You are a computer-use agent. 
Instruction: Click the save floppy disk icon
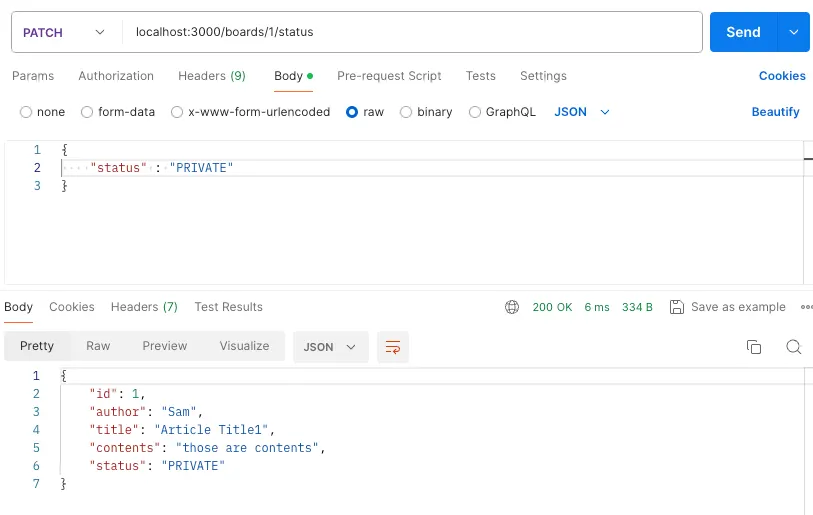(677, 307)
